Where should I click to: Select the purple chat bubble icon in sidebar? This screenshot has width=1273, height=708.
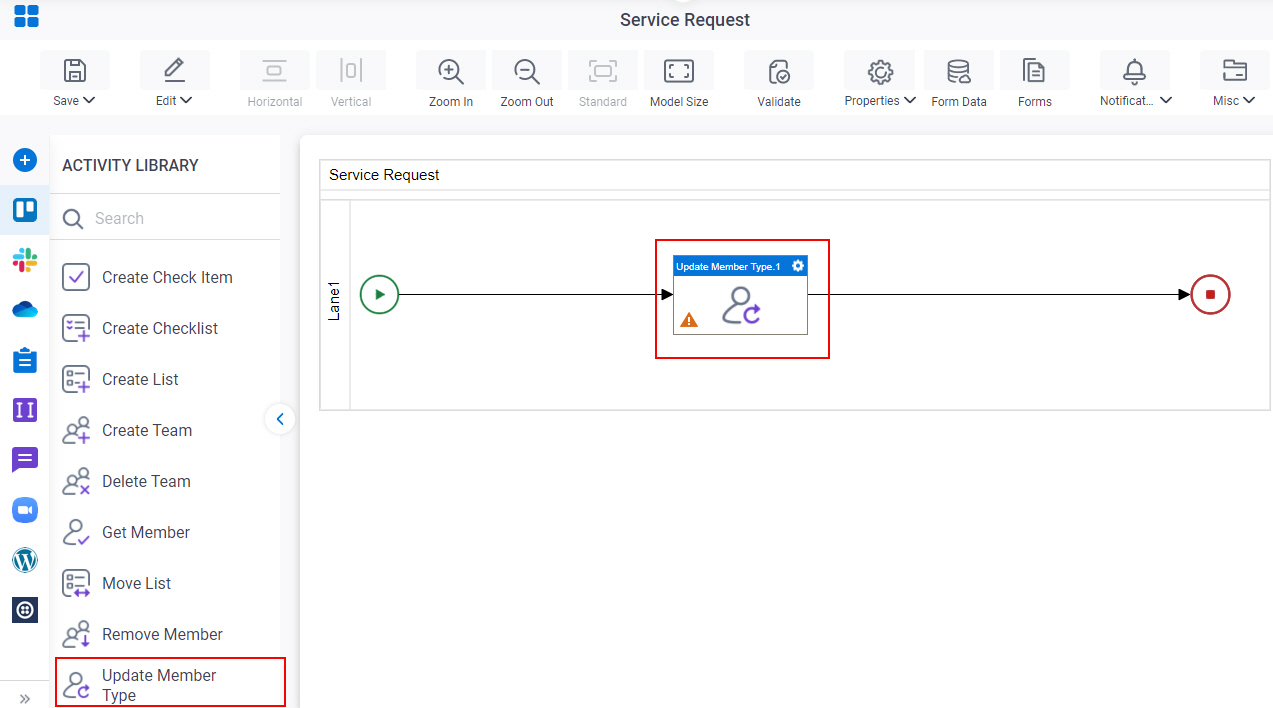point(25,460)
